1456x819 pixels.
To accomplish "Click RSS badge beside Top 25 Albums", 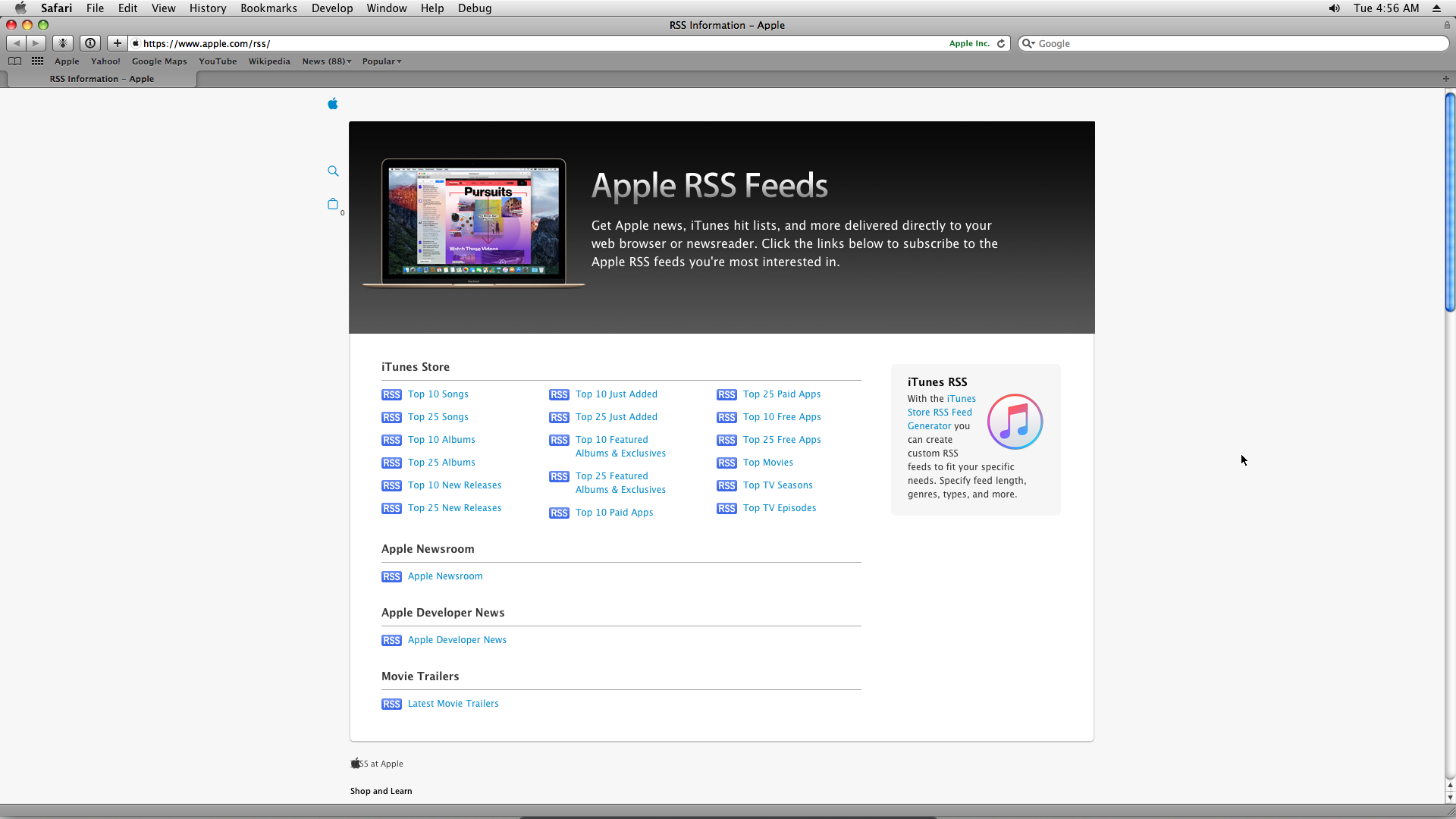I will tap(391, 463).
